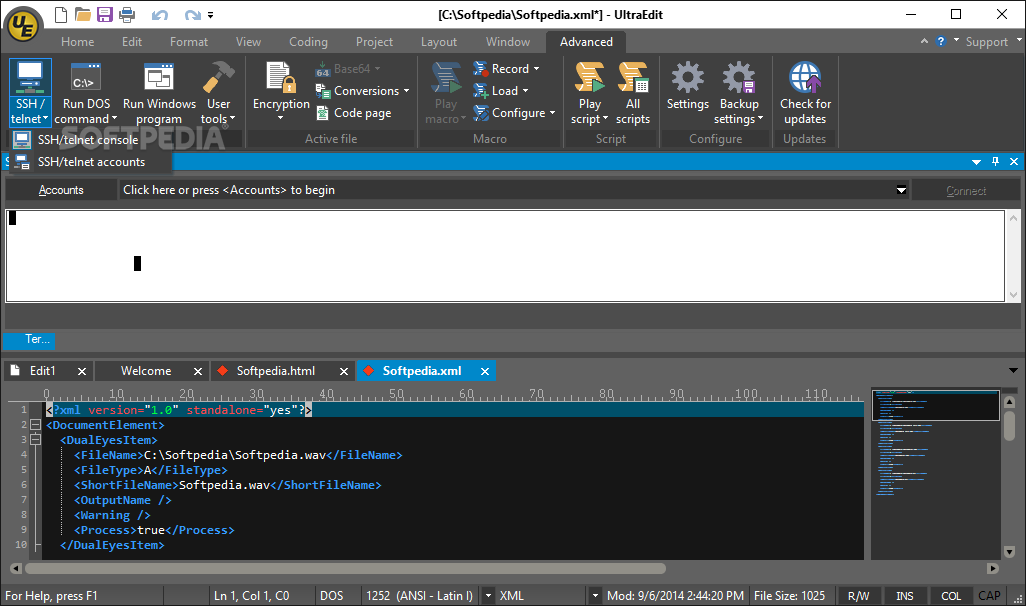Click the Accounts button
The width and height of the screenshot is (1026, 606).
61,190
